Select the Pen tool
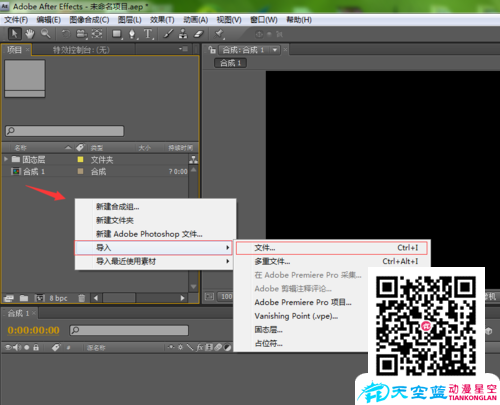Image resolution: width=500 pixels, height=405 pixels. pyautogui.click(x=132, y=34)
